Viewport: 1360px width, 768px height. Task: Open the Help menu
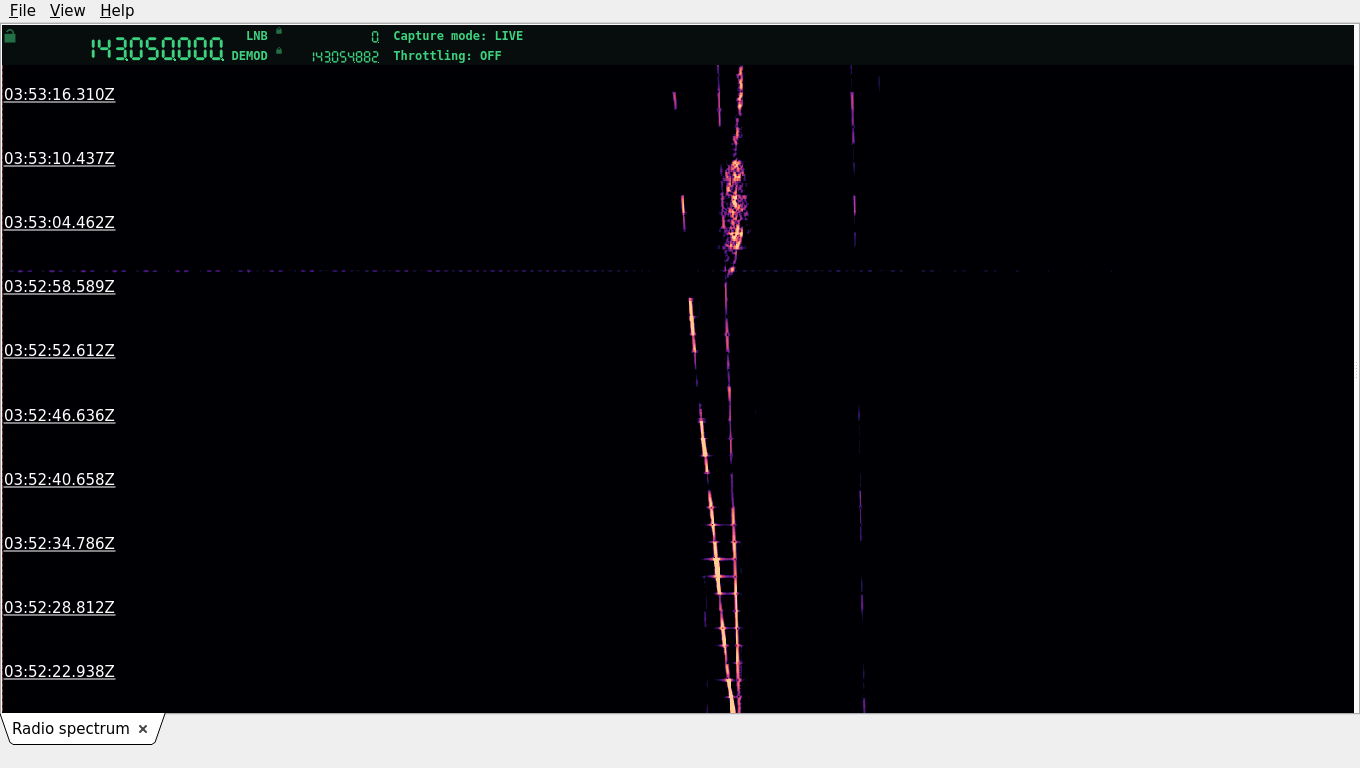(117, 10)
